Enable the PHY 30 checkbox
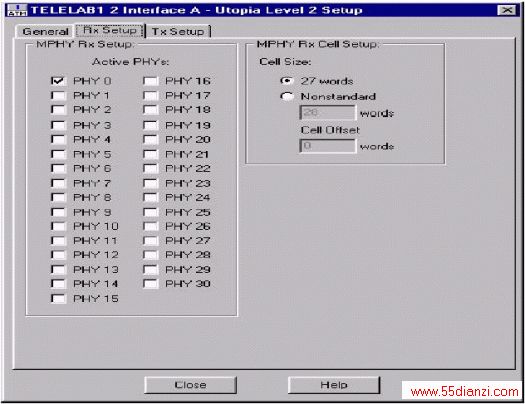Screen dimensions: 525x404 [x=150, y=284]
